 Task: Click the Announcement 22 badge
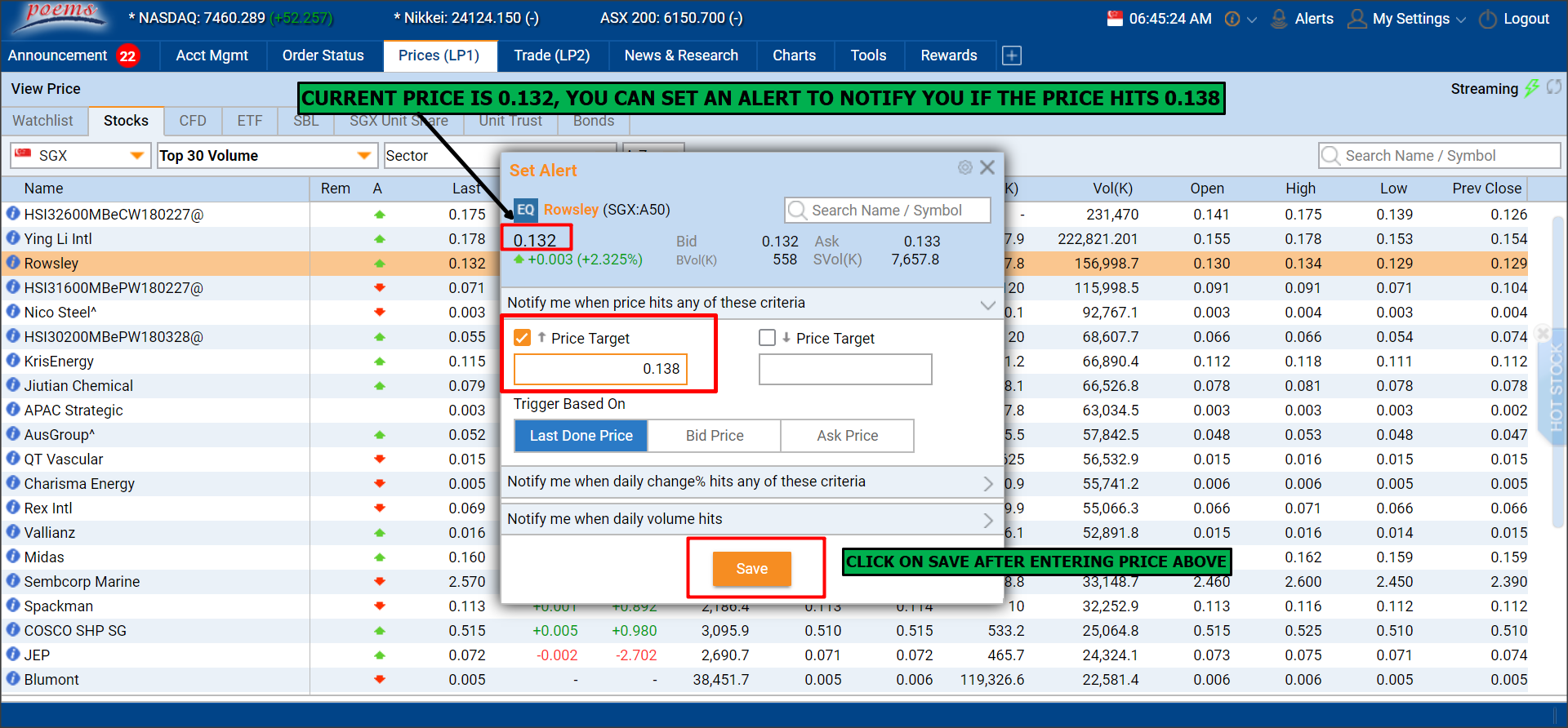coord(127,55)
